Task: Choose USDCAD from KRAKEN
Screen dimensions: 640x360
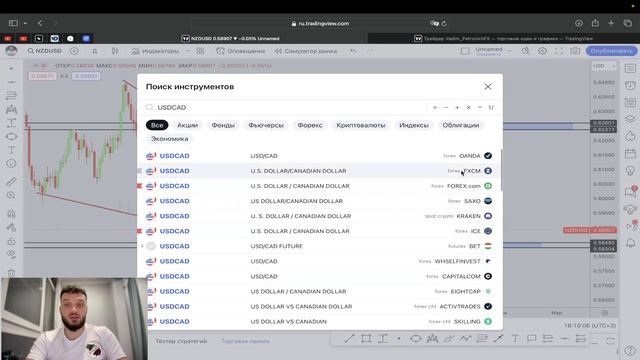Action: (x=319, y=216)
